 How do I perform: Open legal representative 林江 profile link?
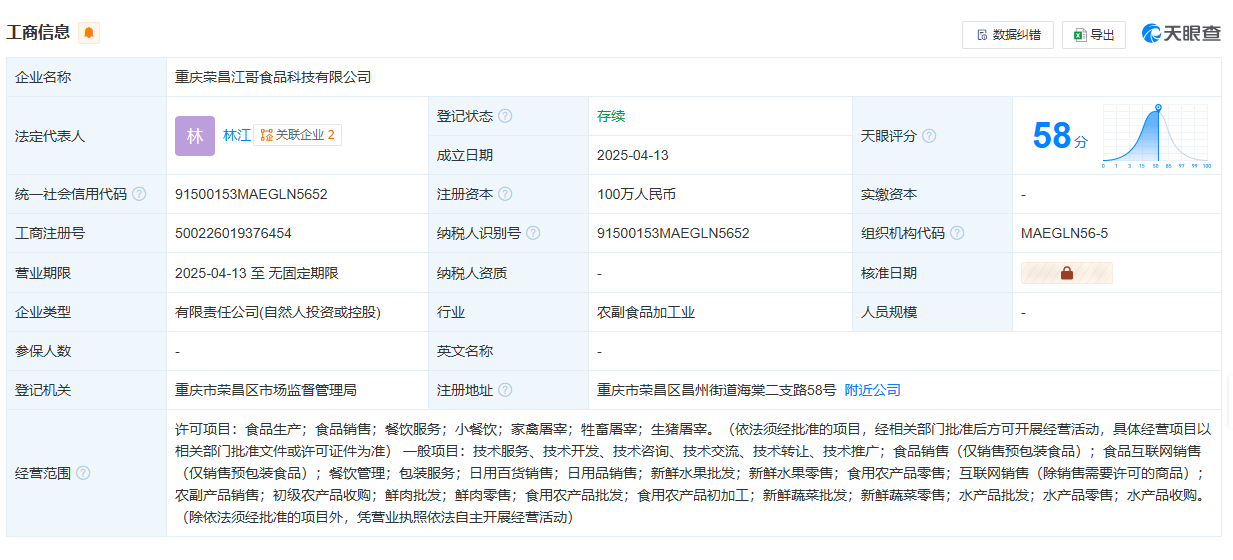pos(236,135)
